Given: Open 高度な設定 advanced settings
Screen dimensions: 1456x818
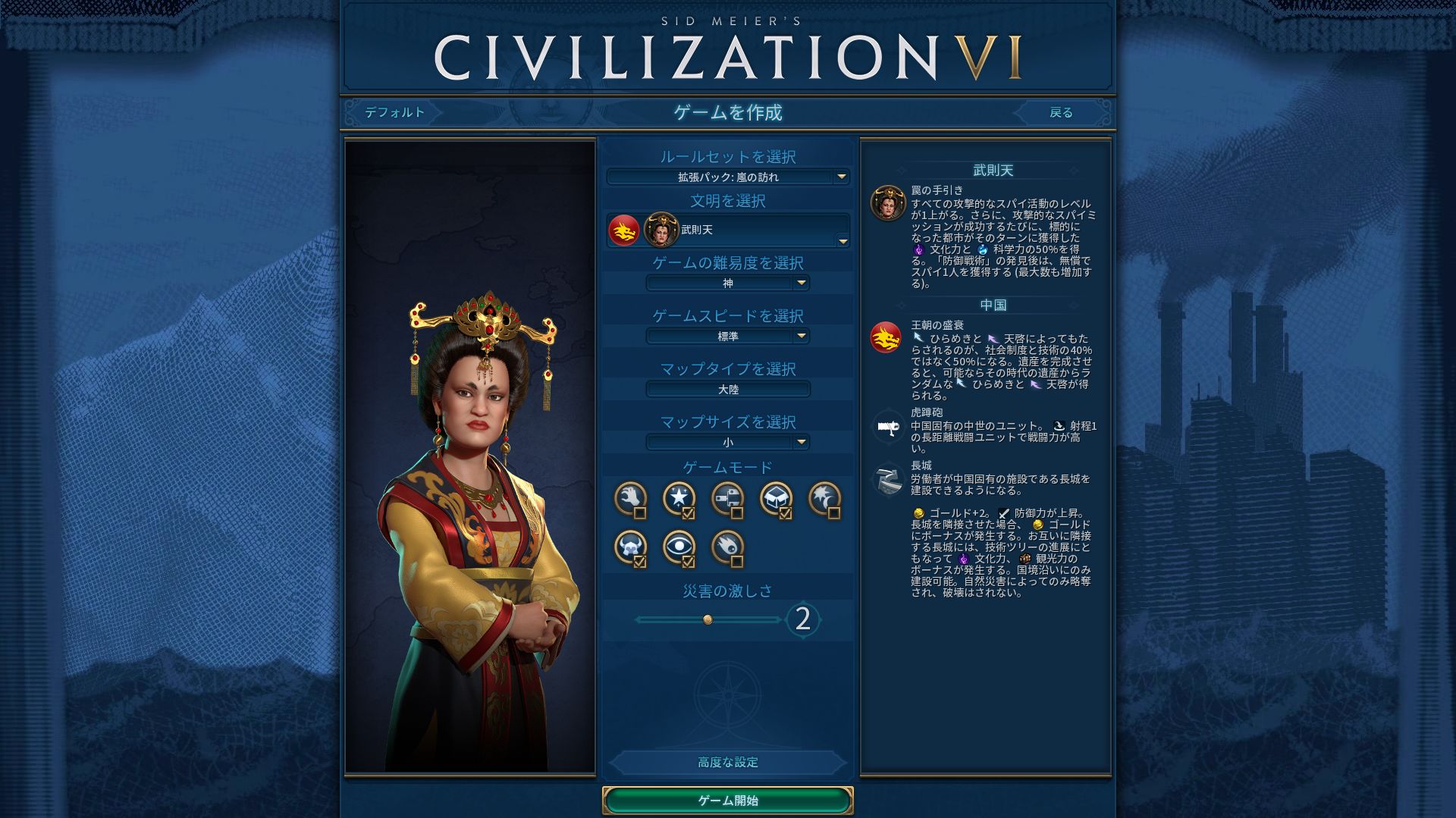Looking at the screenshot, I should coord(728,762).
